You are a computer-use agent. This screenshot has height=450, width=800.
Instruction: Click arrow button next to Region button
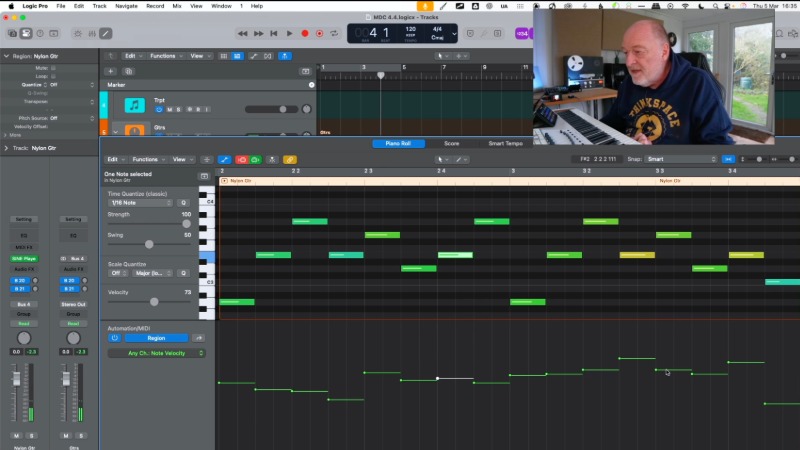[198, 338]
